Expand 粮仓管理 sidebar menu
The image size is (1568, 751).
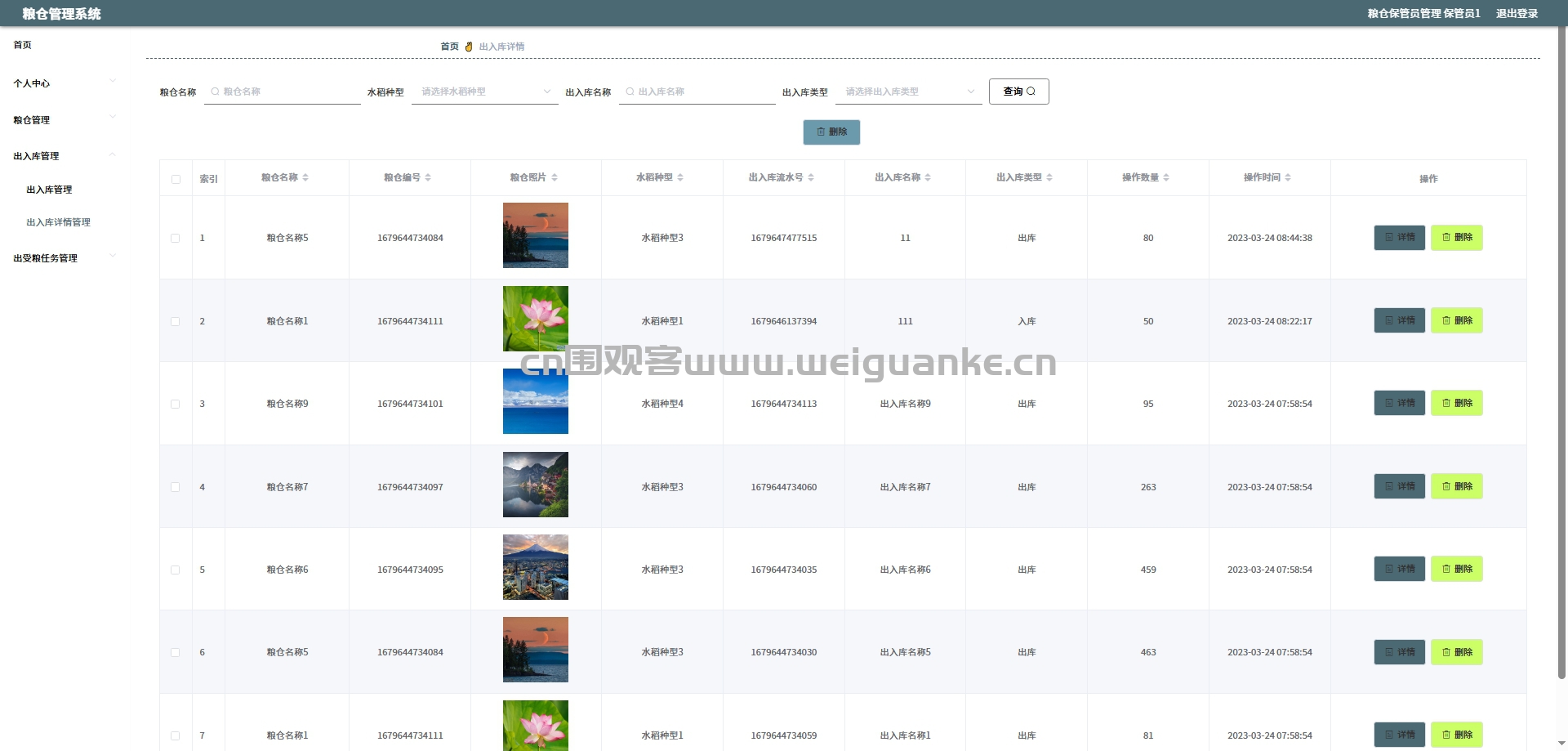65,119
